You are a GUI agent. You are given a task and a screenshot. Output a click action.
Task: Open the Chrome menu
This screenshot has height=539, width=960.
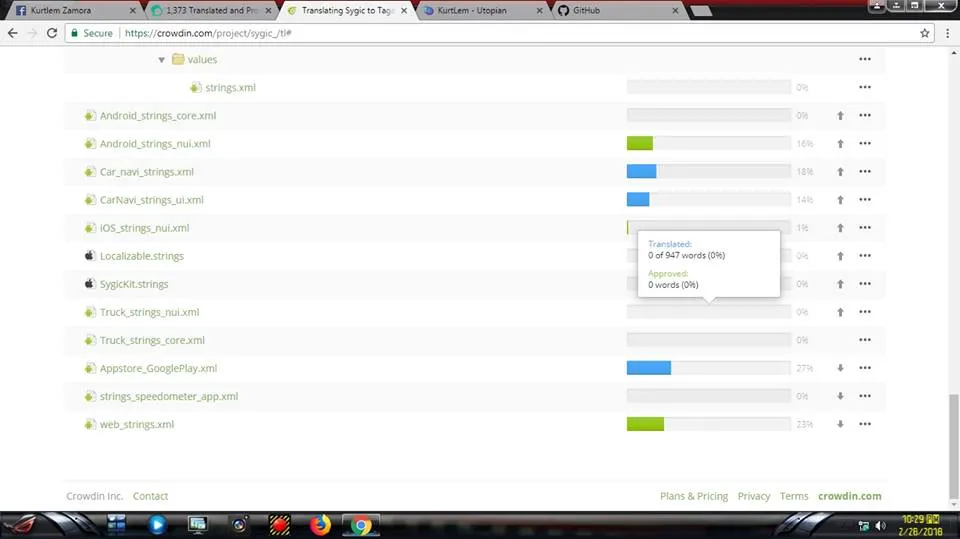[x=947, y=33]
